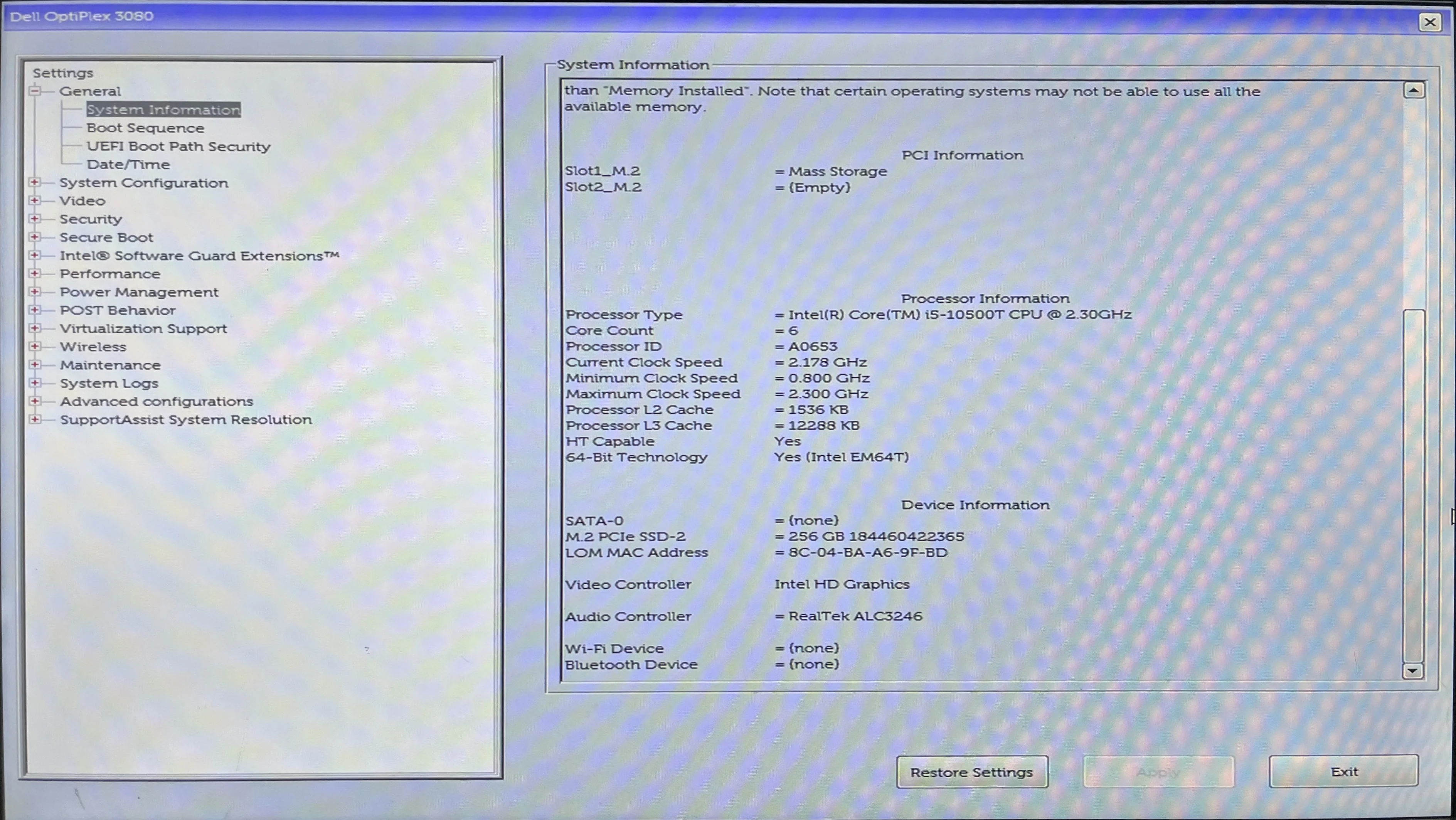Click the SATA-0 label
1456x820 pixels.
[x=594, y=520]
